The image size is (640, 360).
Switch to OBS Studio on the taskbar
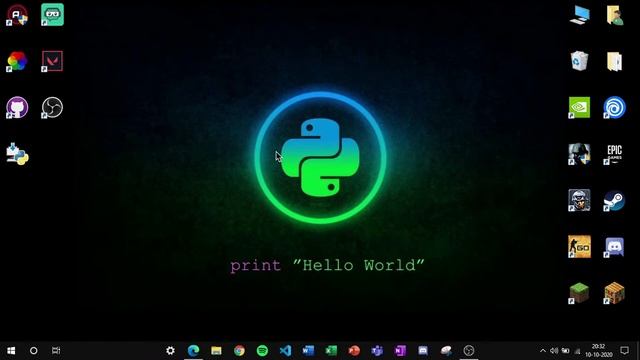click(x=469, y=351)
